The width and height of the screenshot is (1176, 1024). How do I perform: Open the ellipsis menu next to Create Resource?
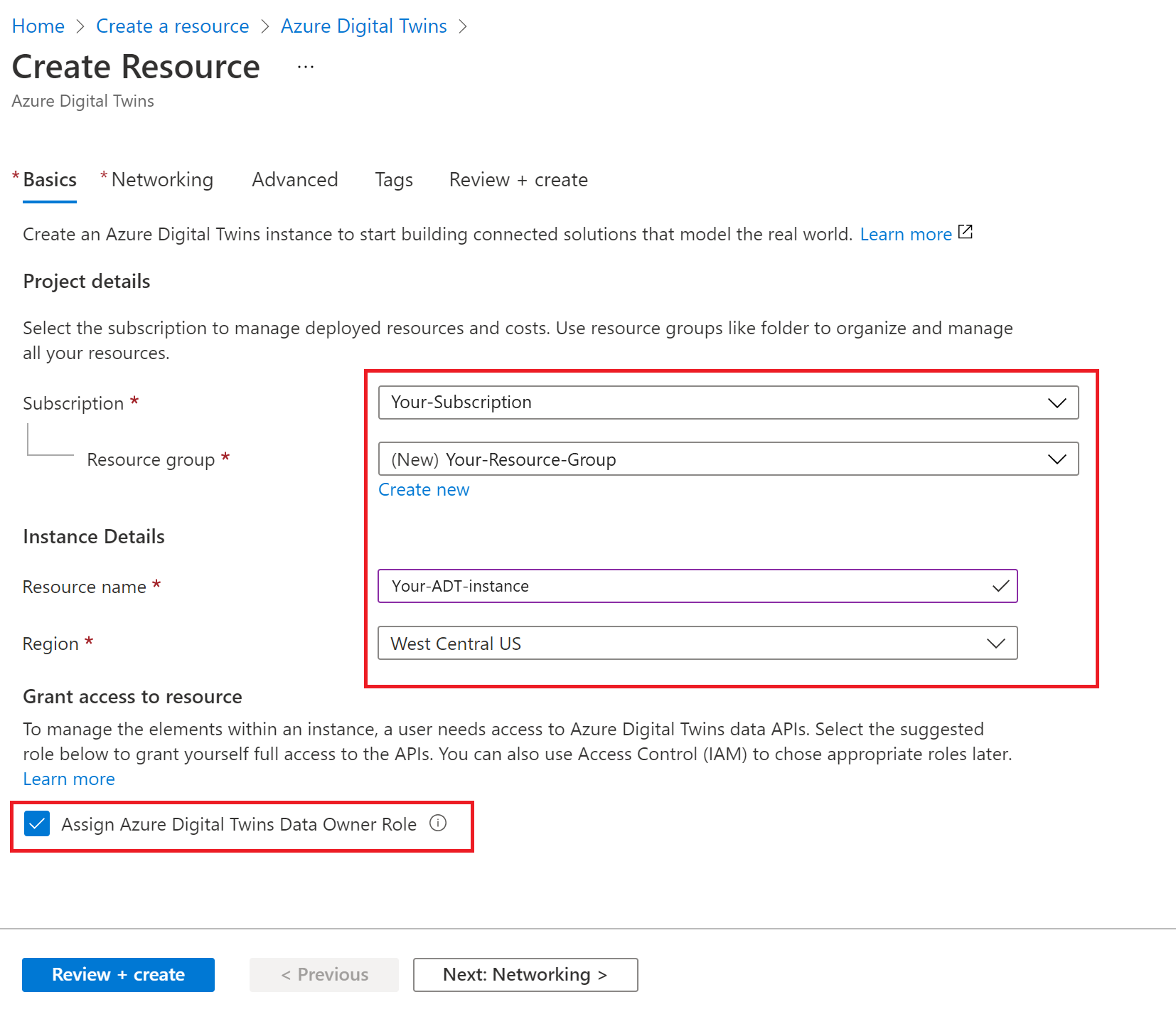coord(305,65)
